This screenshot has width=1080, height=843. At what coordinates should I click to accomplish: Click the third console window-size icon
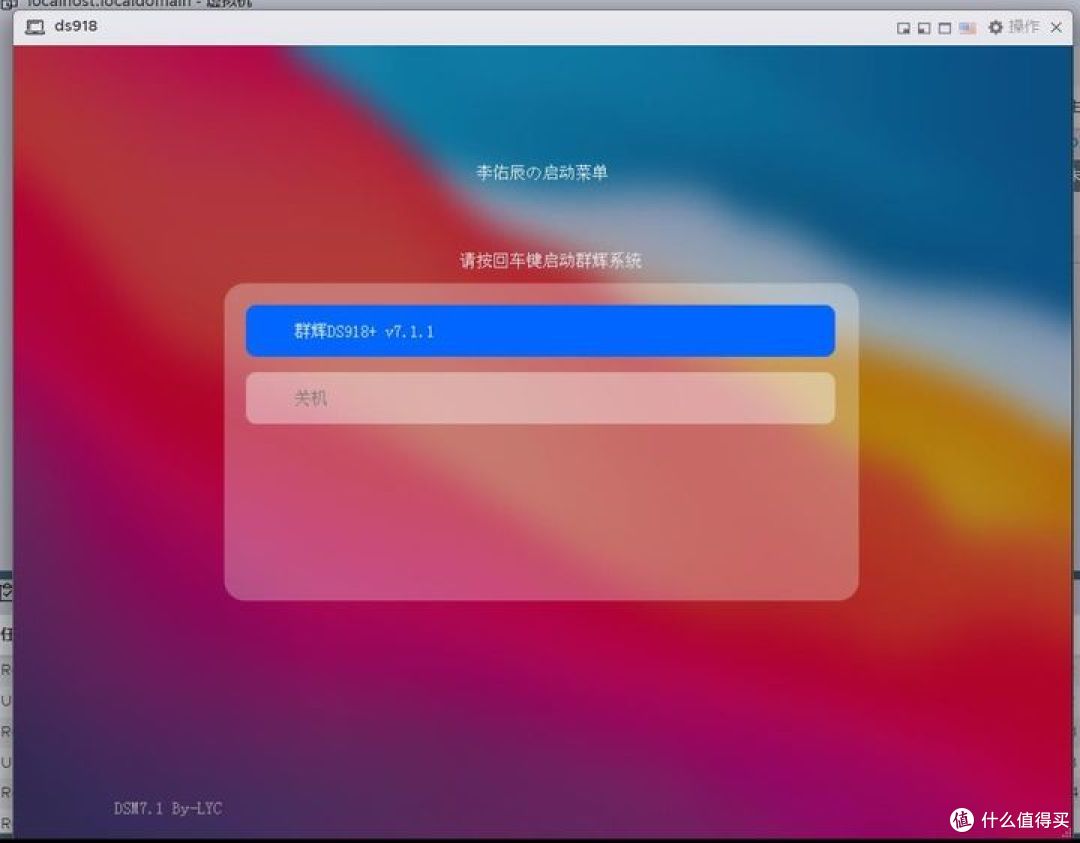944,28
